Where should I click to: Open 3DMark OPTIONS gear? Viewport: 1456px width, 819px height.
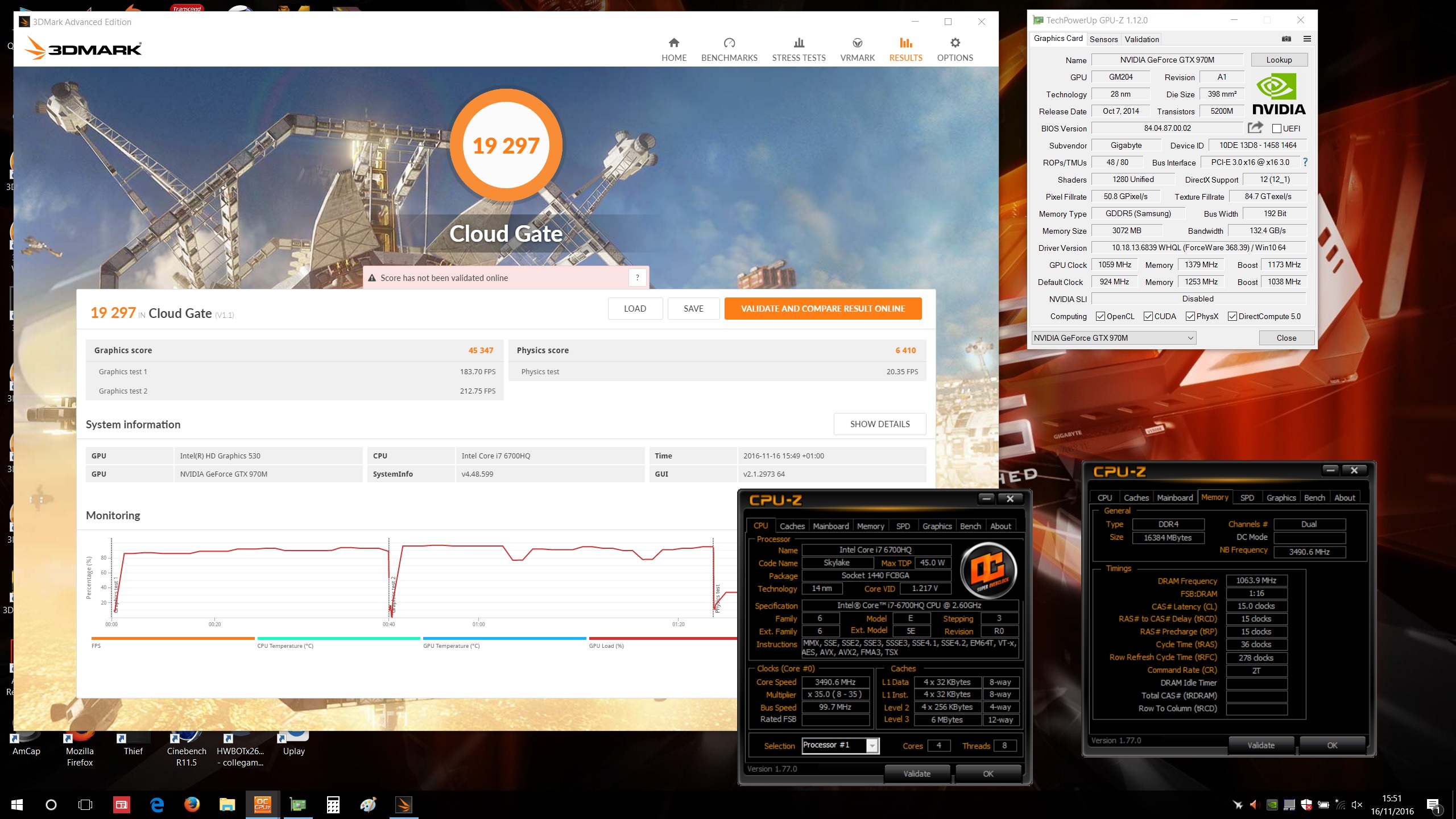click(x=955, y=49)
